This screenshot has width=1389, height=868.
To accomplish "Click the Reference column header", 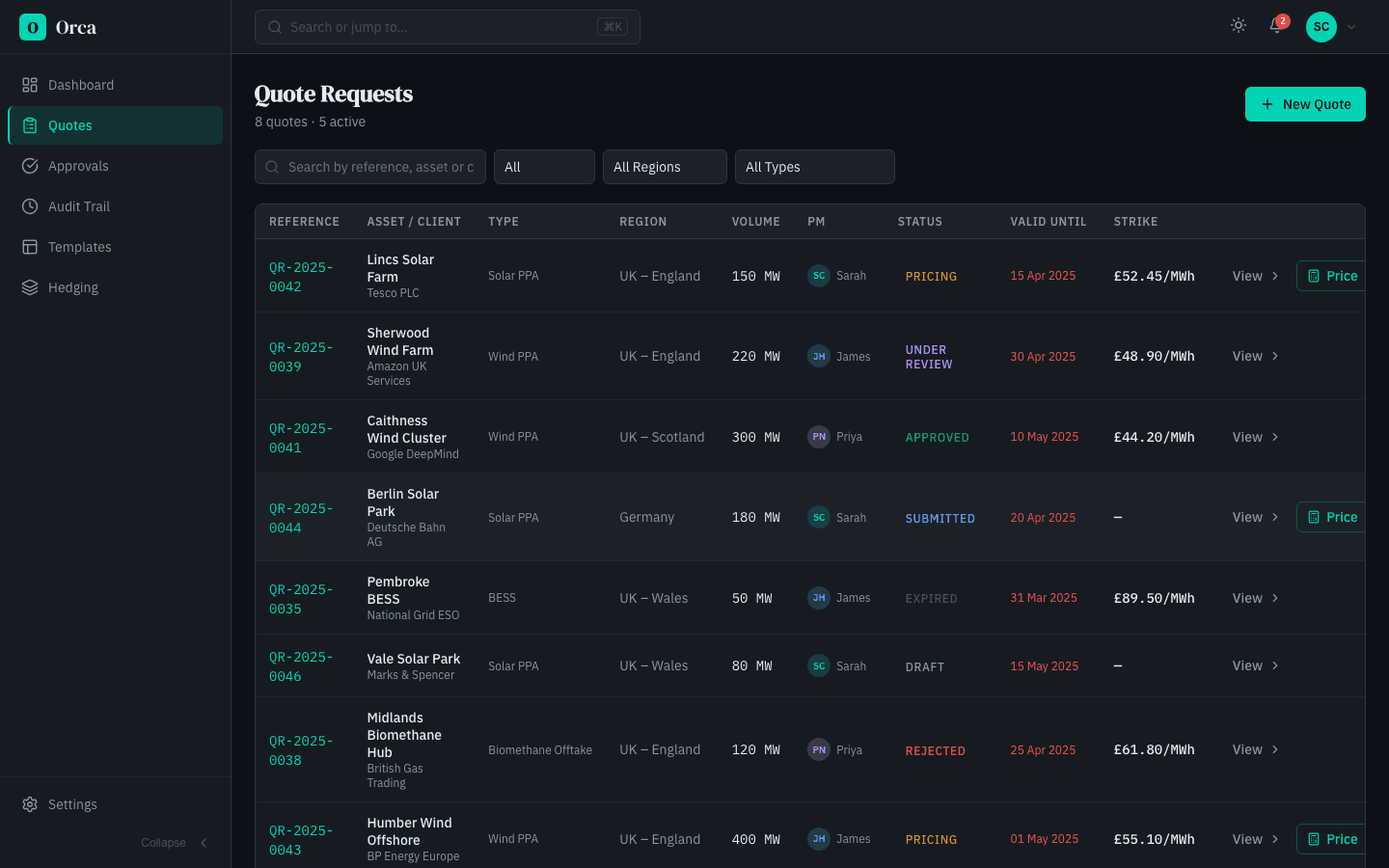I will [304, 222].
